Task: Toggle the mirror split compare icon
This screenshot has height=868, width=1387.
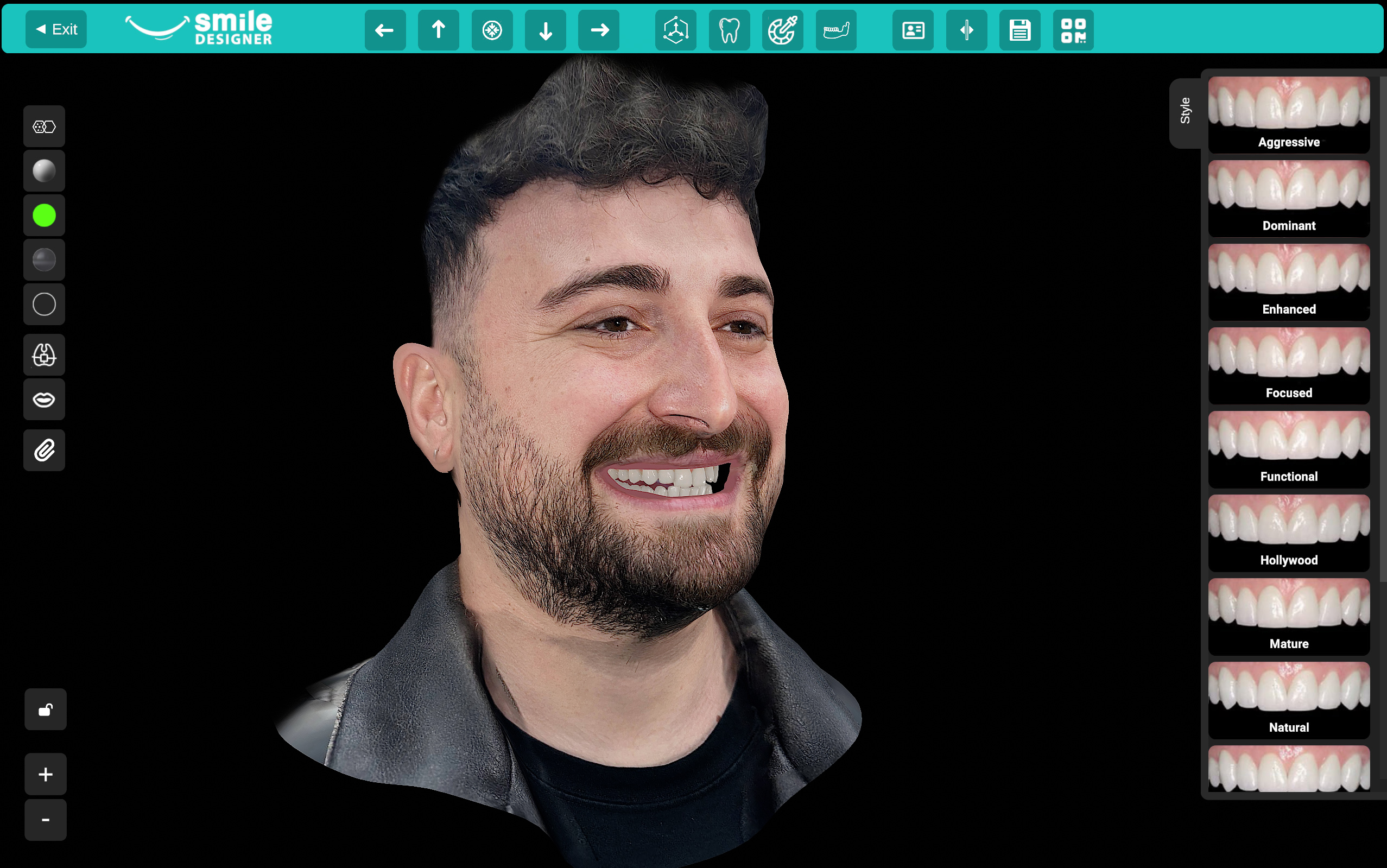Action: (x=966, y=30)
